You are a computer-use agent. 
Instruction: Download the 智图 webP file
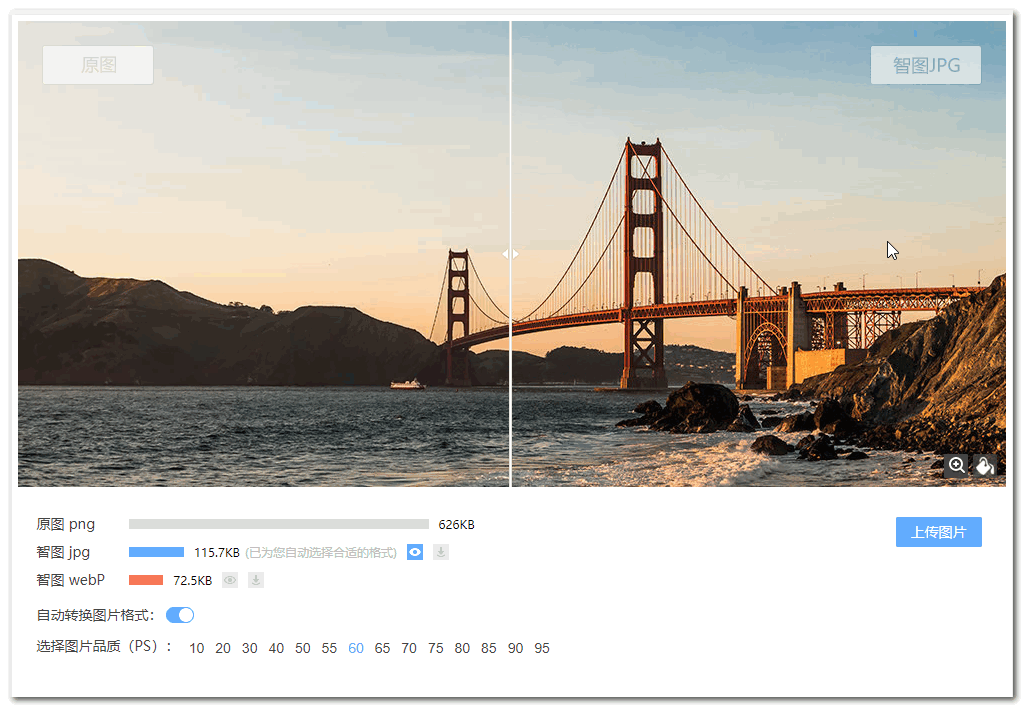pos(256,580)
